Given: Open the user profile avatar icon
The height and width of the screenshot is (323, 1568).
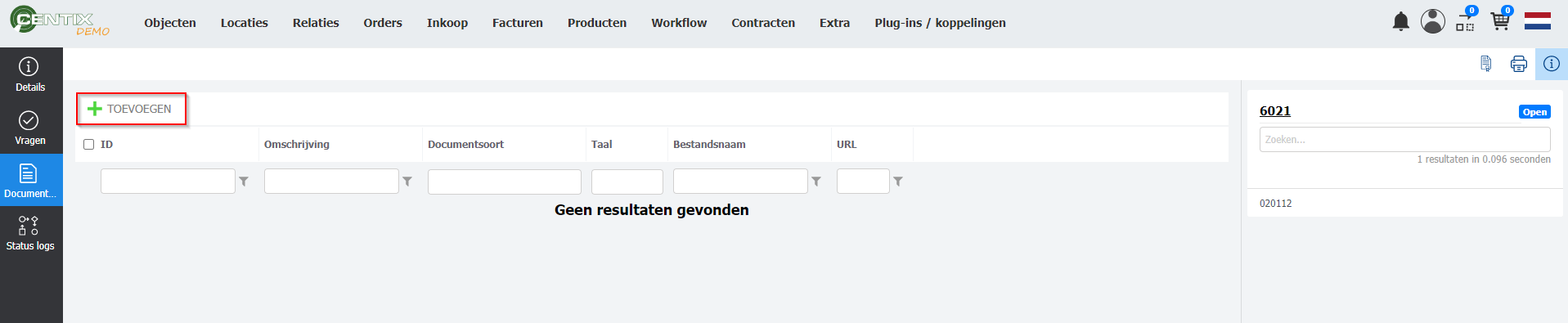Looking at the screenshot, I should coord(1432,21).
